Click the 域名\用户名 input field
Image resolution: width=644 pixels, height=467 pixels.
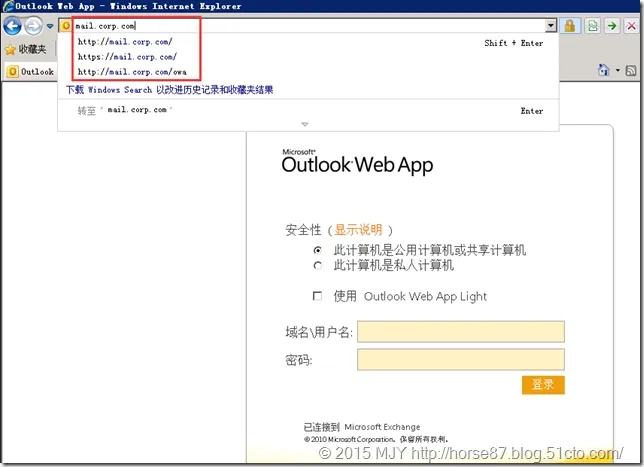tap(461, 332)
